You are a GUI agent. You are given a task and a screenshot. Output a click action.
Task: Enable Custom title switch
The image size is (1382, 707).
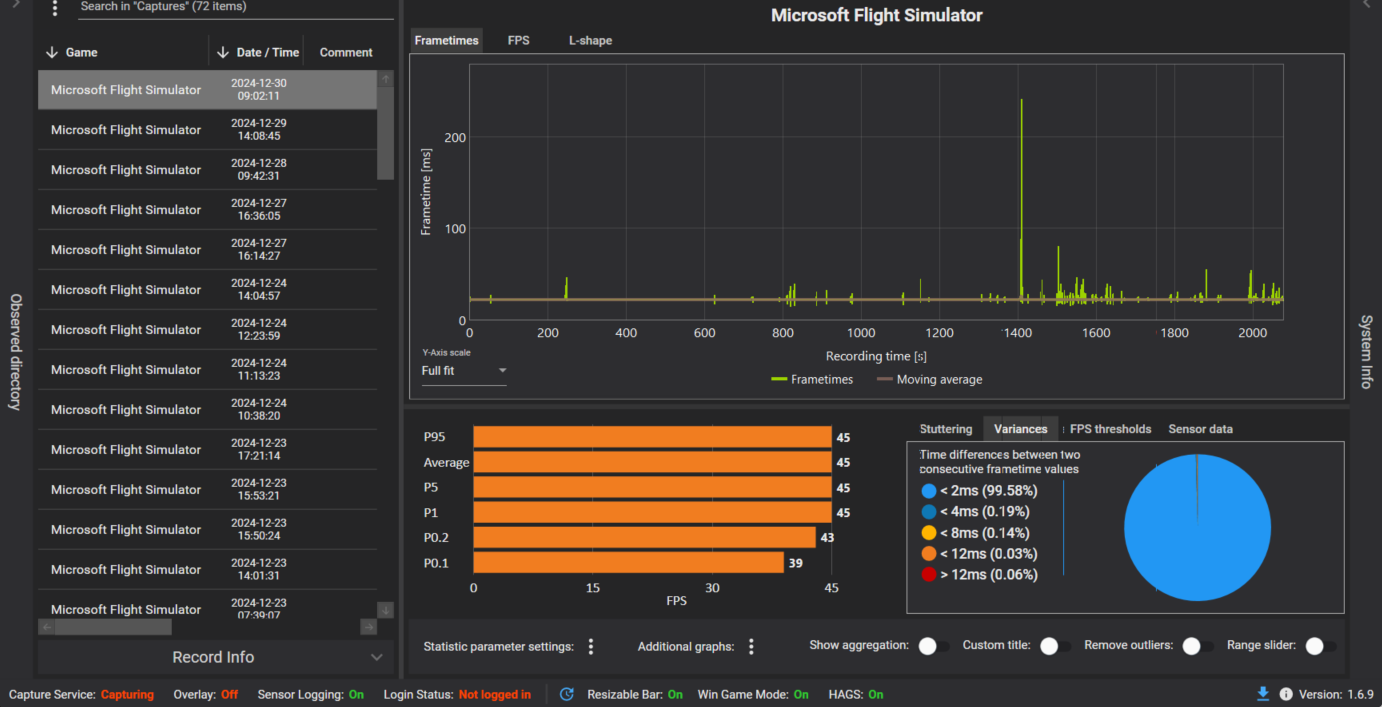[1054, 646]
